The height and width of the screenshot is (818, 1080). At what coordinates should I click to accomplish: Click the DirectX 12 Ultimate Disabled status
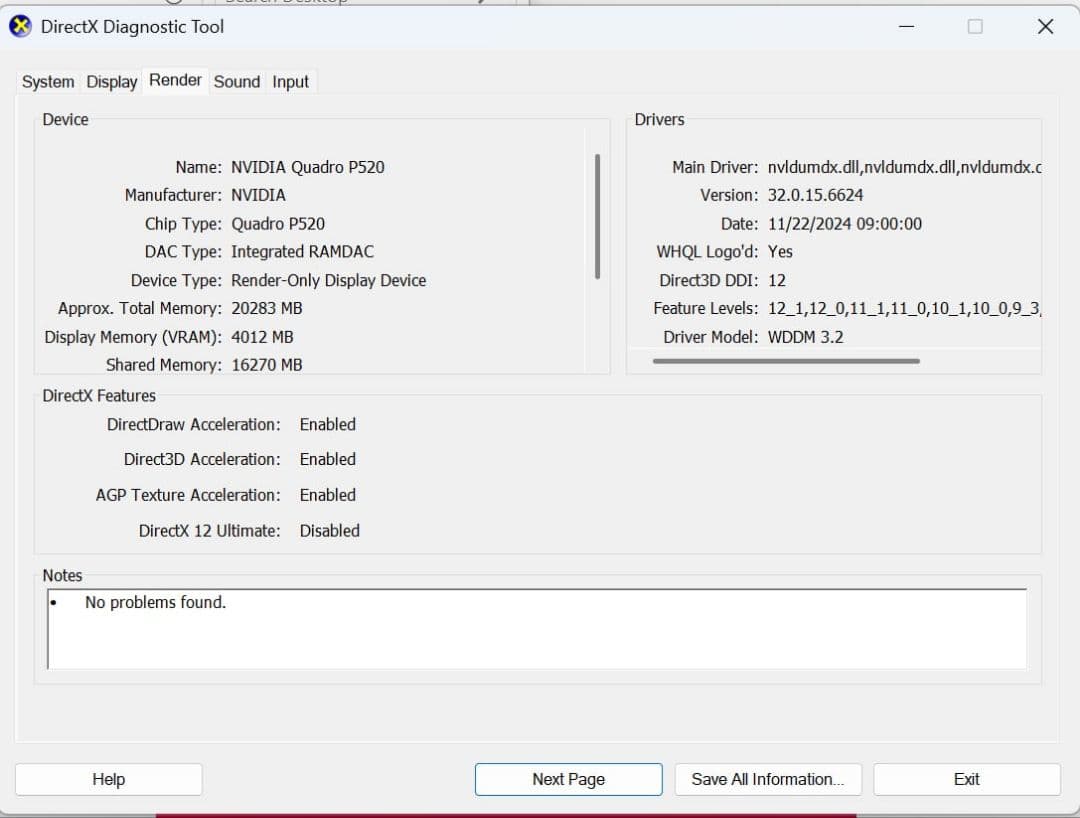[x=329, y=531]
